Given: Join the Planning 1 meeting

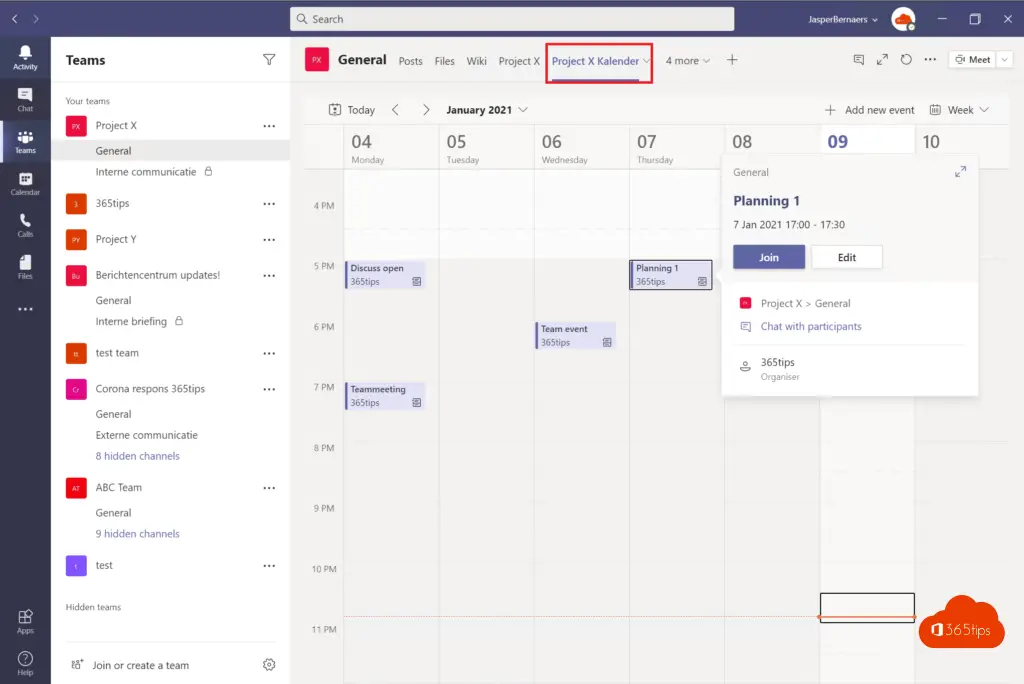Looking at the screenshot, I should click(768, 257).
